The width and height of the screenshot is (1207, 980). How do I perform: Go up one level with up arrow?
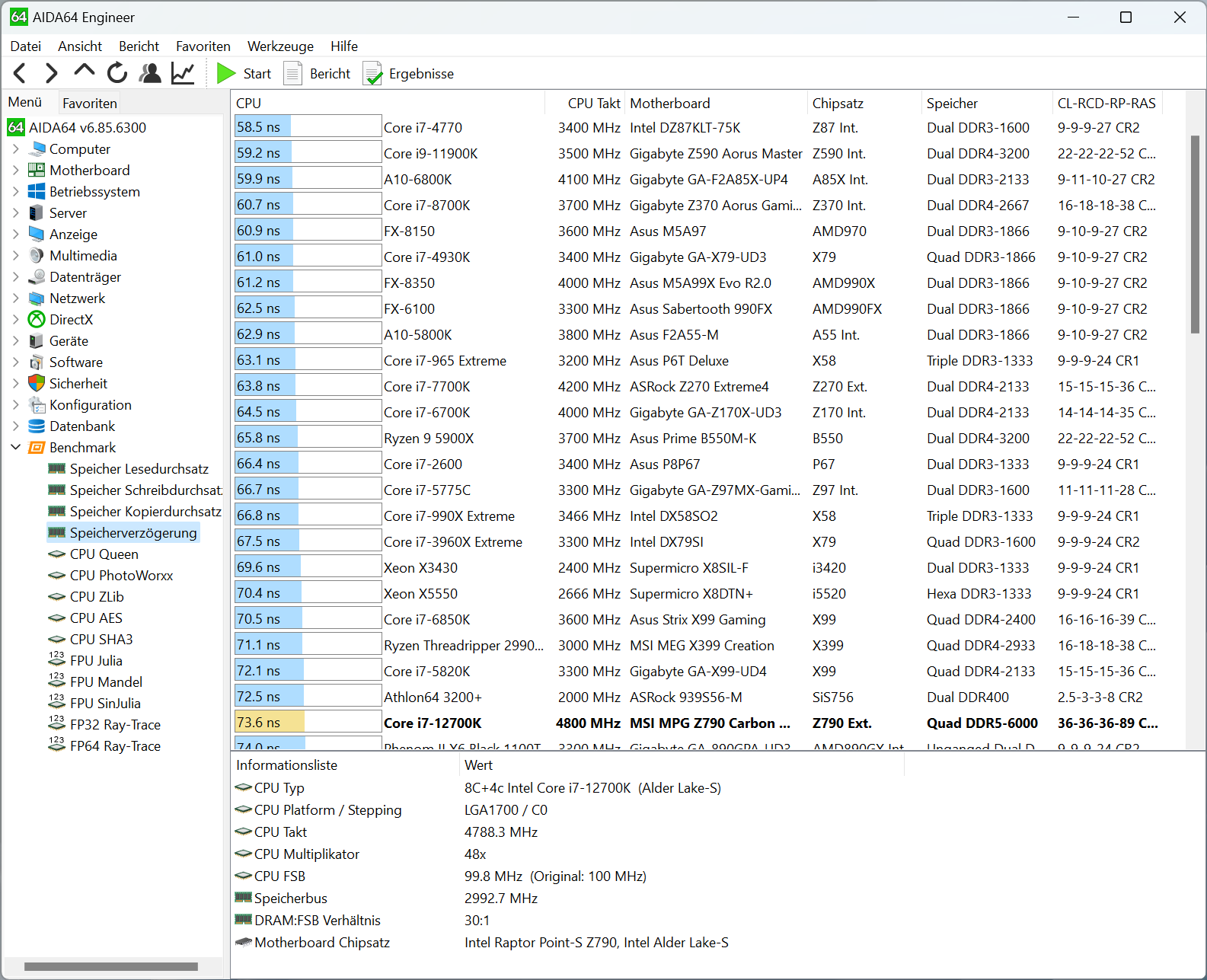pos(84,72)
